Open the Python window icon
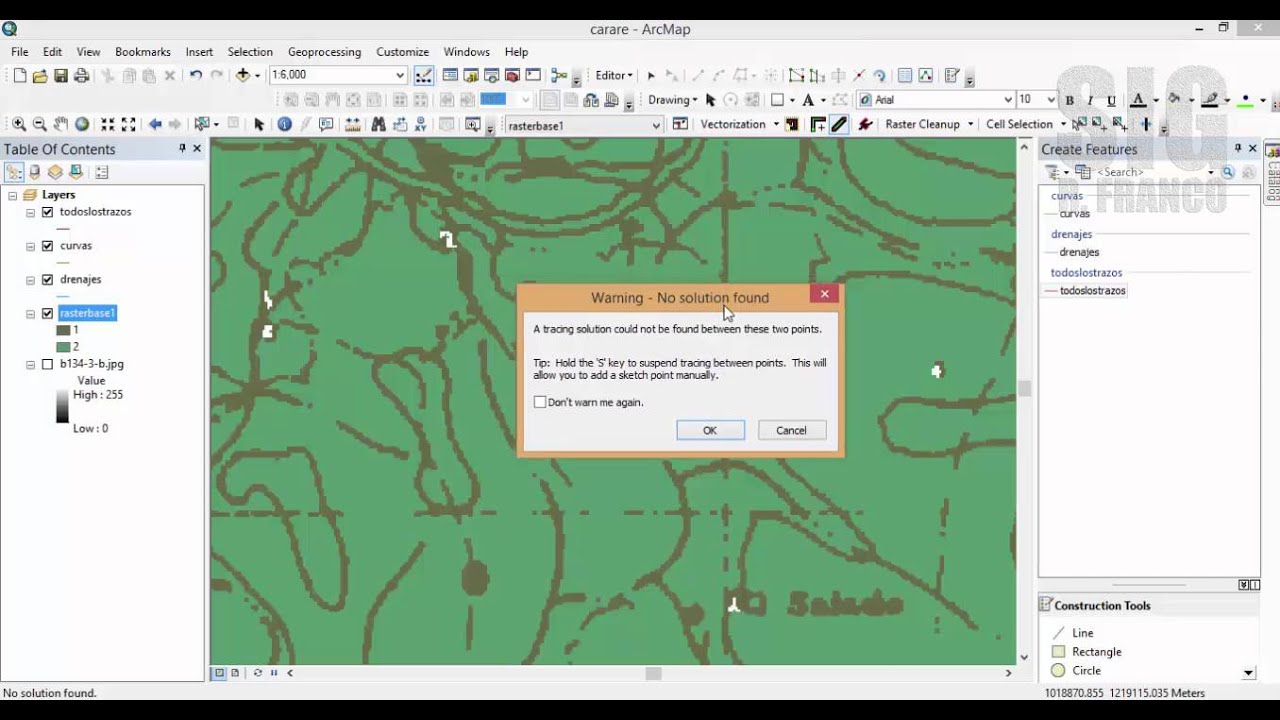Image resolution: width=1280 pixels, height=720 pixels. click(x=533, y=75)
